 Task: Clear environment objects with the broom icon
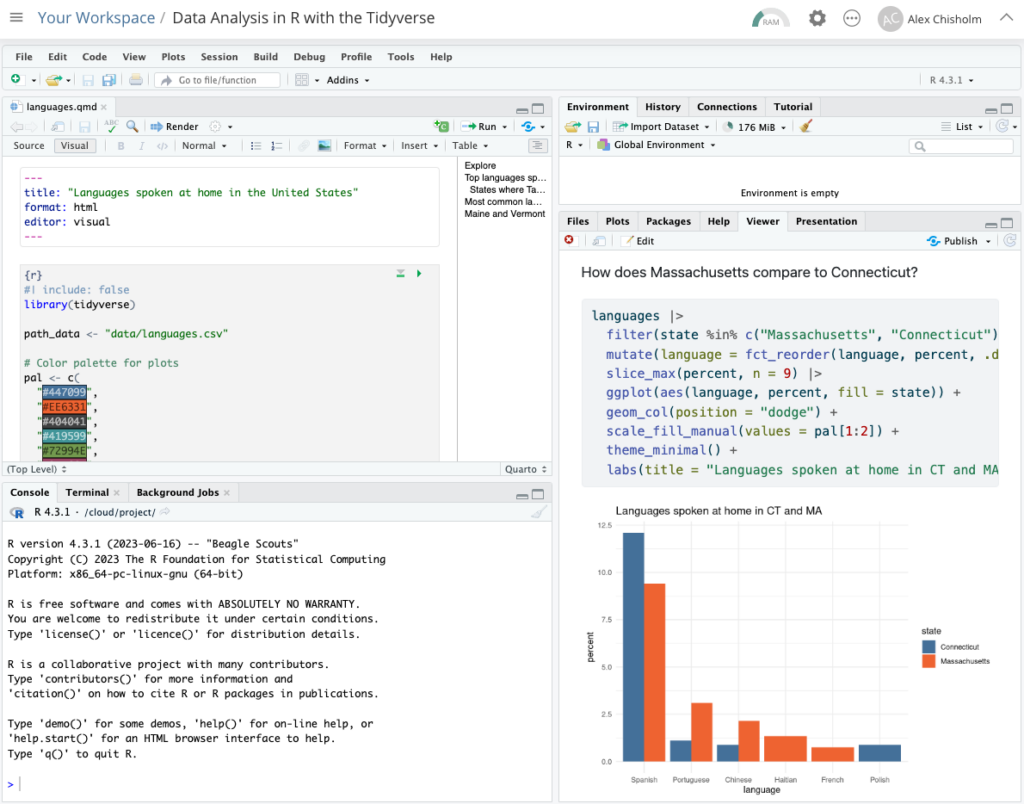click(x=806, y=127)
